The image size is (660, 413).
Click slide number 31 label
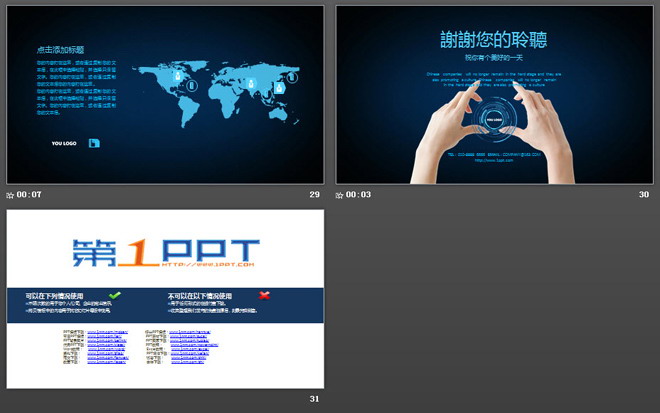[x=314, y=399]
